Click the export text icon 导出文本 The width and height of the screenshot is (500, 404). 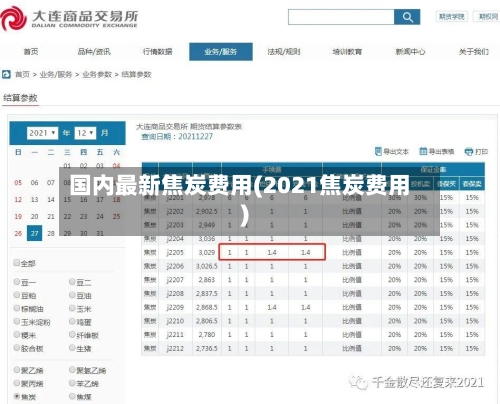(378, 151)
